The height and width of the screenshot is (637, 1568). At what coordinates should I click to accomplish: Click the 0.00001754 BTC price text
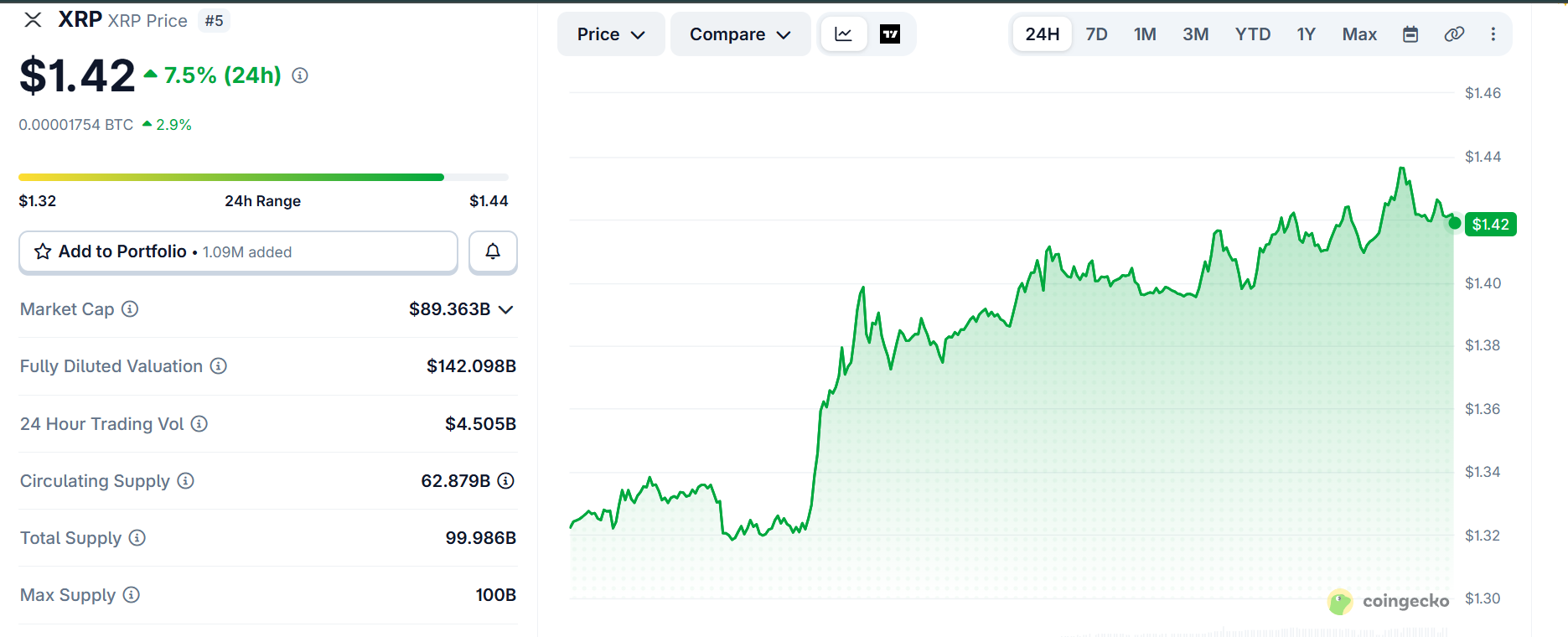click(76, 125)
